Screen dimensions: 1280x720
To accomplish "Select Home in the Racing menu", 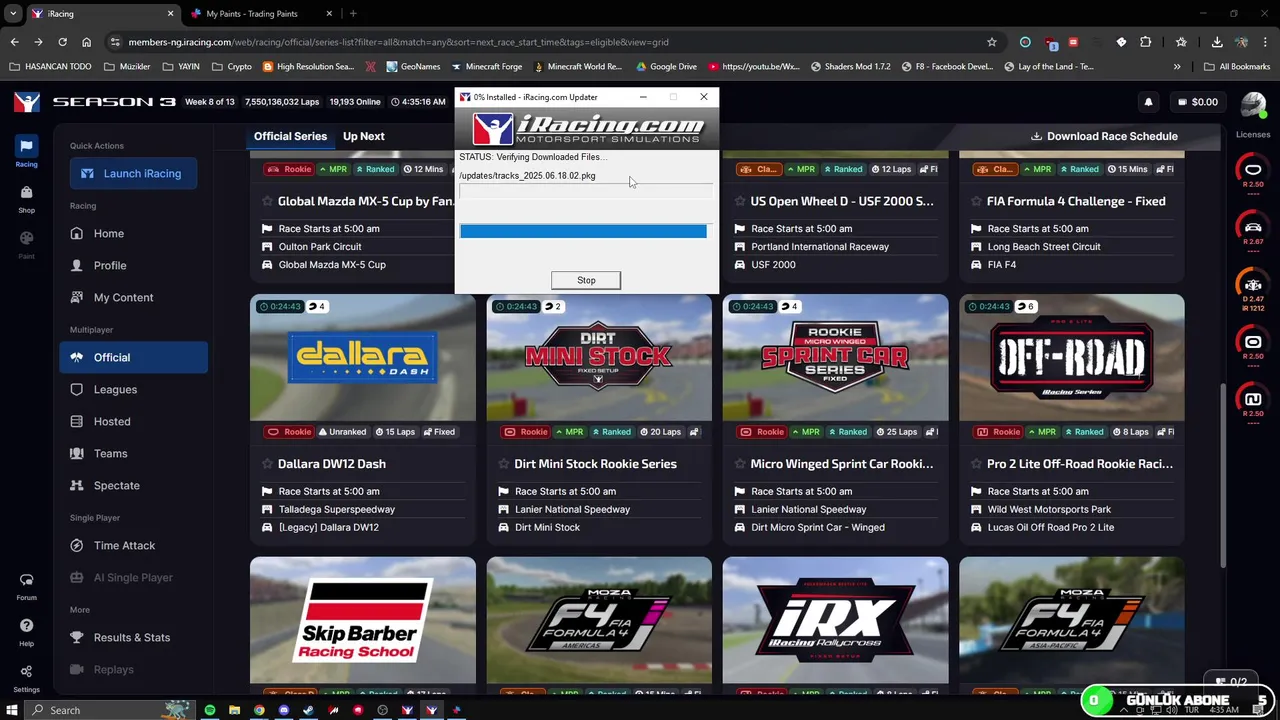I will pos(134,233).
